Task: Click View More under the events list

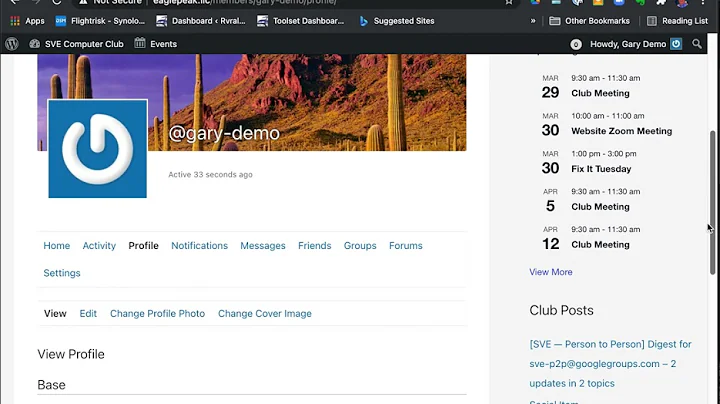Action: 551,272
